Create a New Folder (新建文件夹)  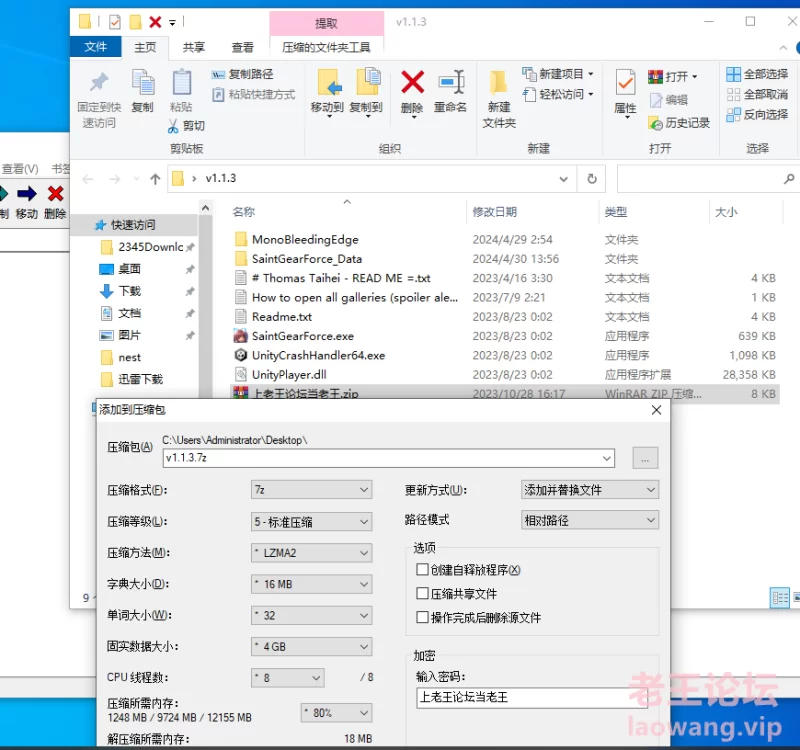coord(499,99)
